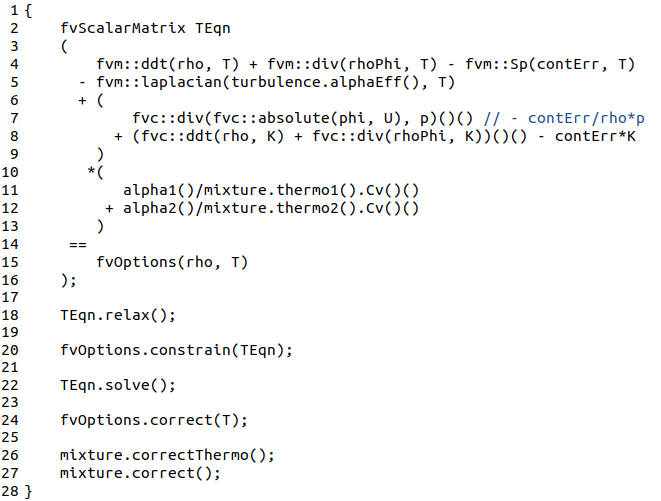This screenshot has height=501, width=661.
Task: Click the blue contErr/rho*p comment
Action: [564, 119]
